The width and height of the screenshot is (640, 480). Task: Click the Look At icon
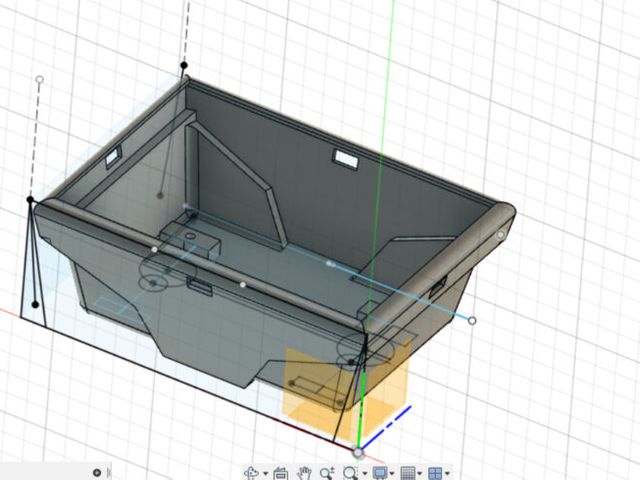(280, 472)
